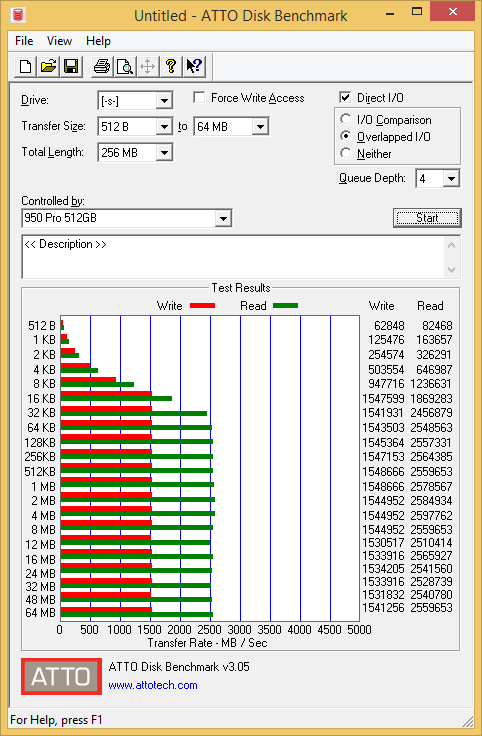Click the read value 2564385
The image size is (482, 736).
click(431, 457)
